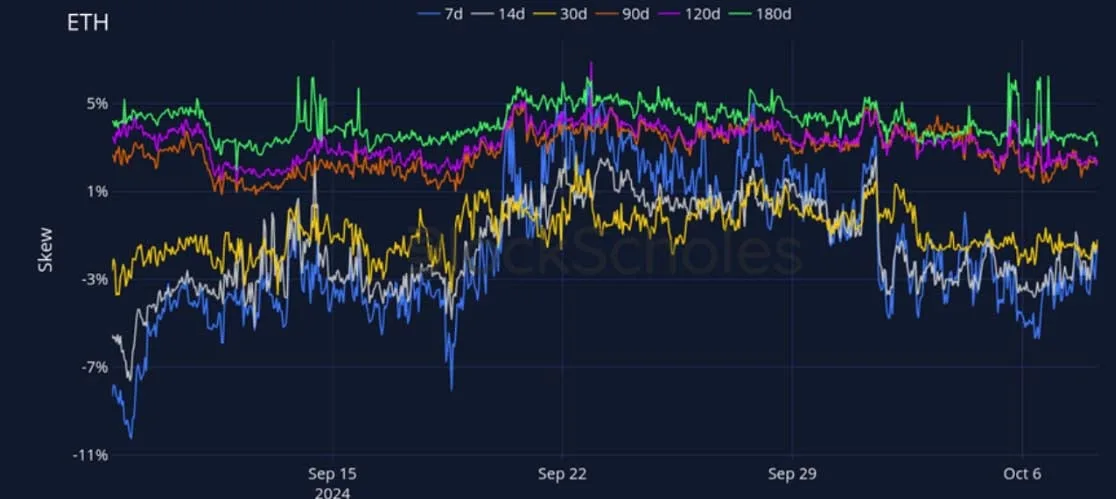
Task: Click the Sep 29 x-axis date label
Action: point(792,475)
